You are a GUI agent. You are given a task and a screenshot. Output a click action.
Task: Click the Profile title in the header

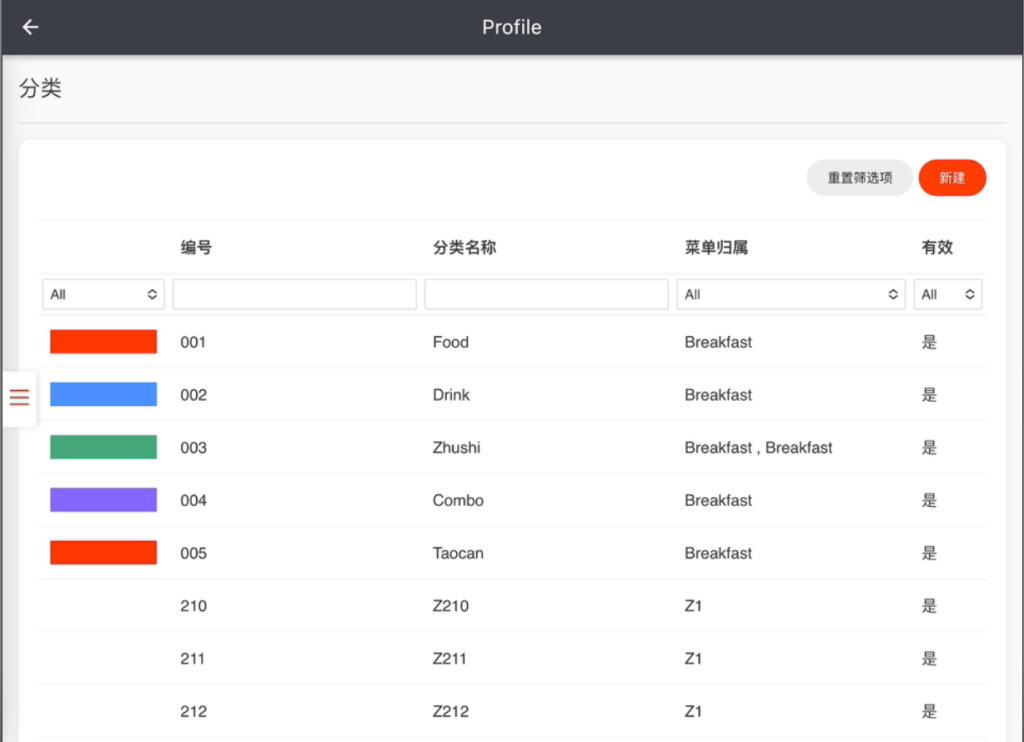[512, 27]
